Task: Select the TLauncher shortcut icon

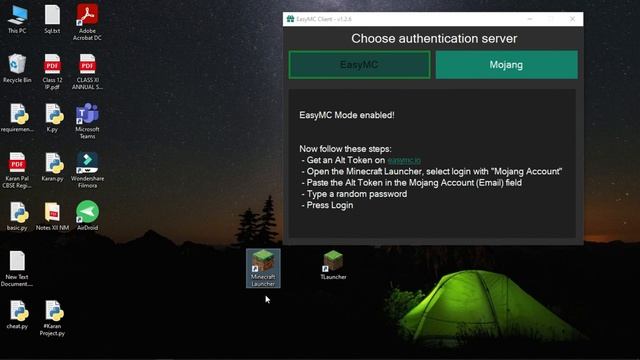Action: pos(333,265)
